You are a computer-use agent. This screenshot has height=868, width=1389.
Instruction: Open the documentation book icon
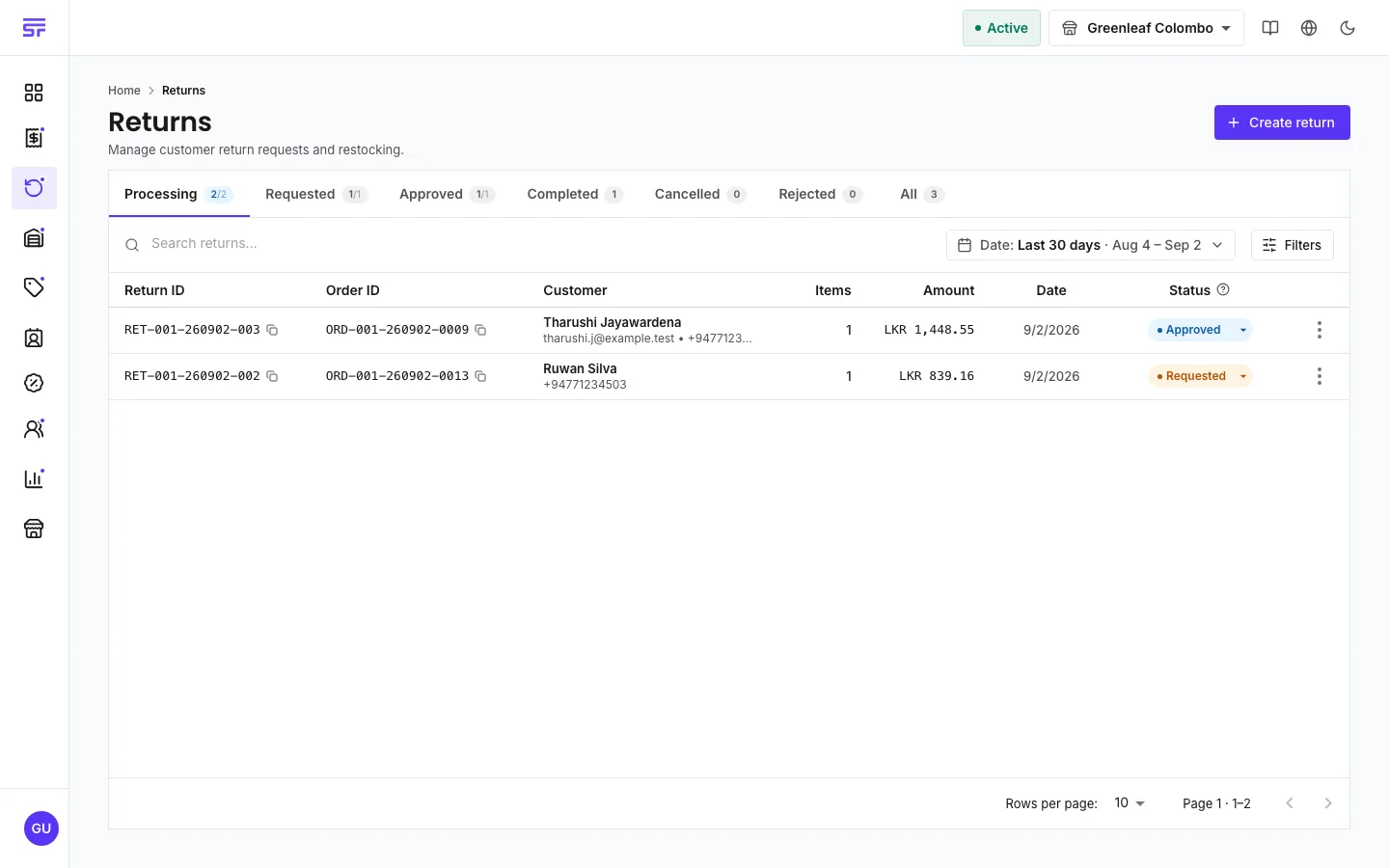click(1270, 28)
